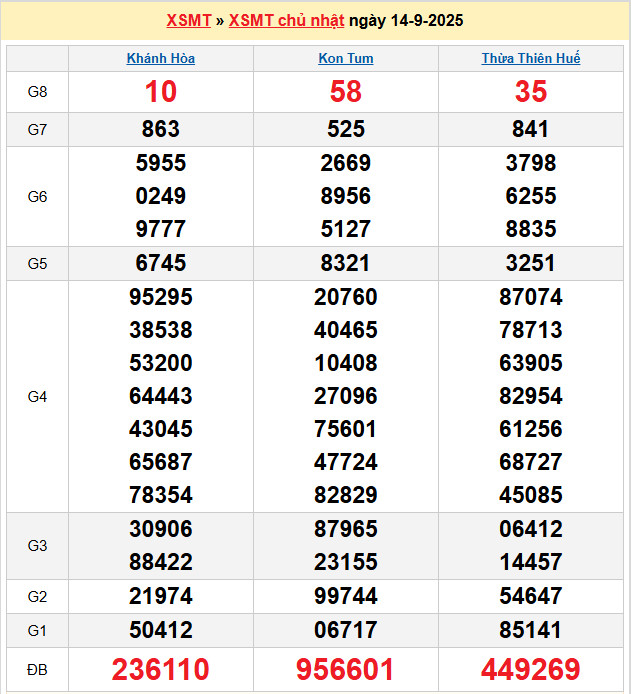
Task: Select the special prize number 449269
Action: (531, 669)
